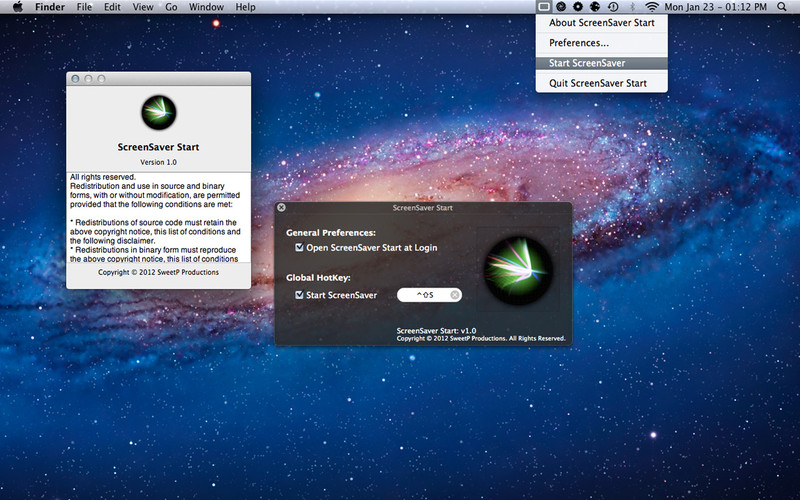Click the ScreenSaver Start logo in About window
The height and width of the screenshot is (500, 800).
(159, 112)
